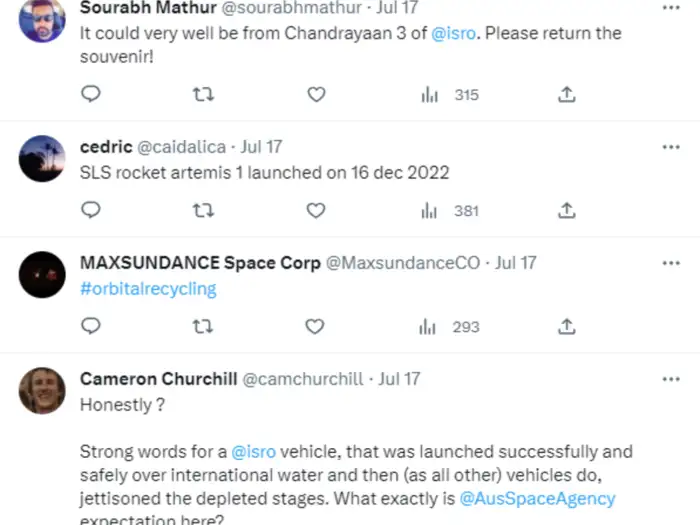Expand more menu on Cameron Churchill's tweet
This screenshot has width=700, height=525.
(671, 379)
